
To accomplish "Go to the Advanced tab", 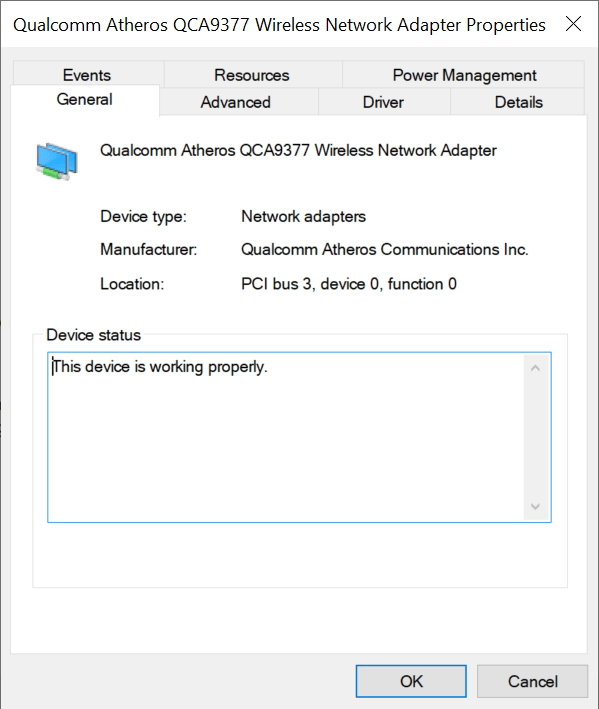I will [236, 102].
